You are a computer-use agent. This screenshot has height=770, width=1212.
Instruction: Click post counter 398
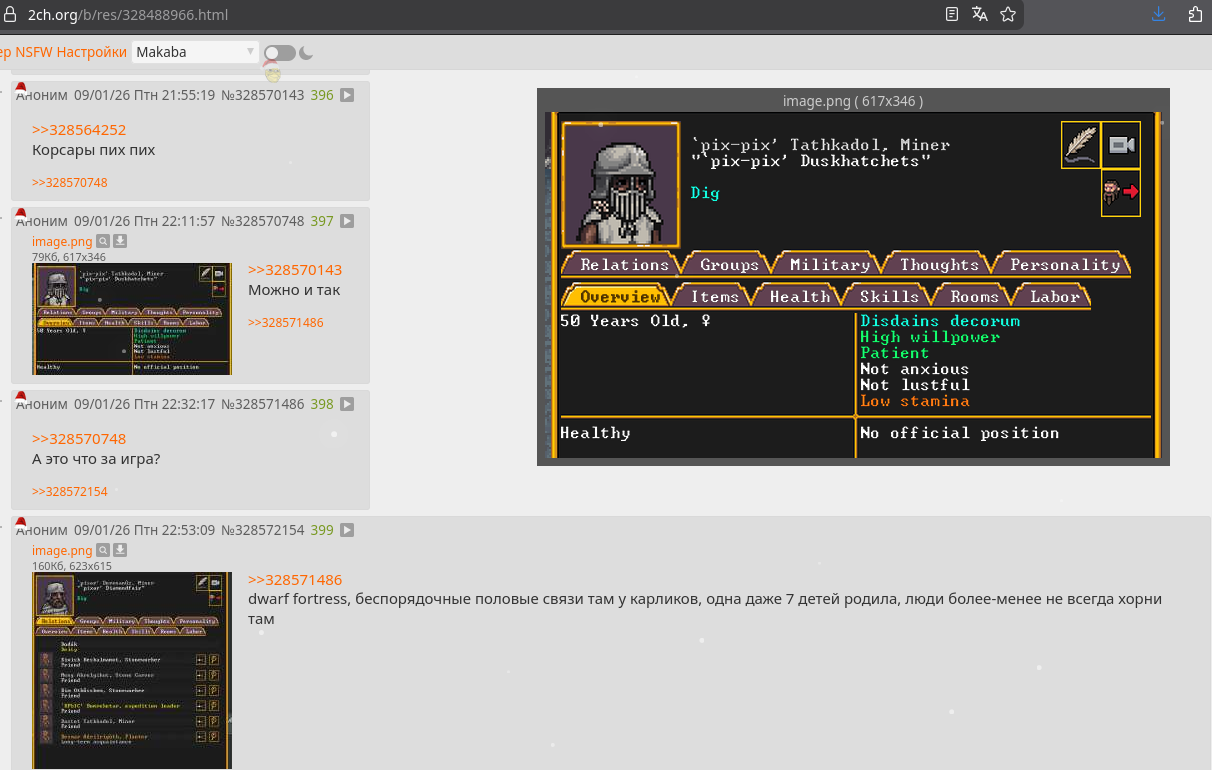click(322, 405)
